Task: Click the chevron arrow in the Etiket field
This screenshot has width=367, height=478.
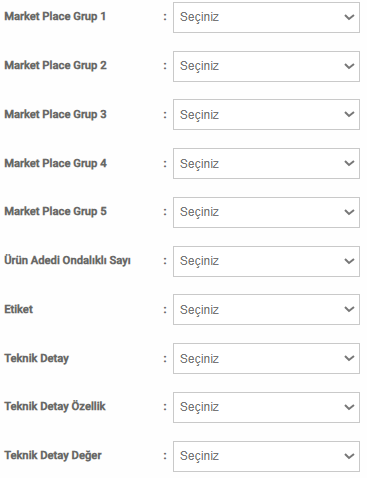Action: click(x=349, y=309)
